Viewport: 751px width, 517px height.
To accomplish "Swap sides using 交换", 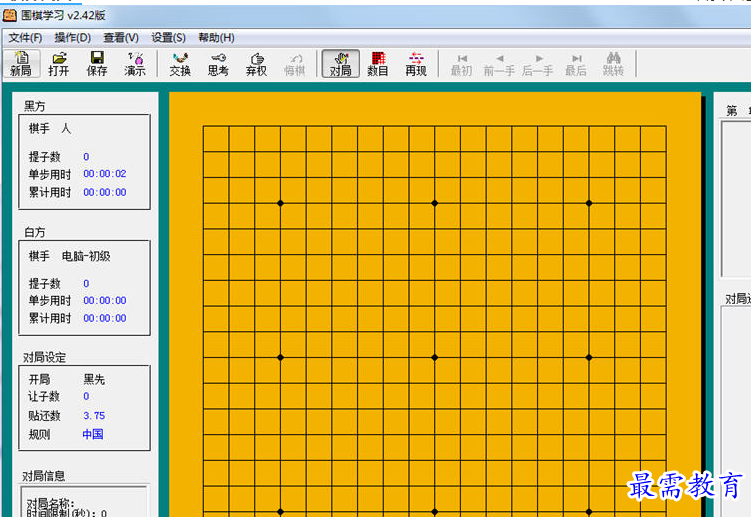I will pyautogui.click(x=180, y=64).
